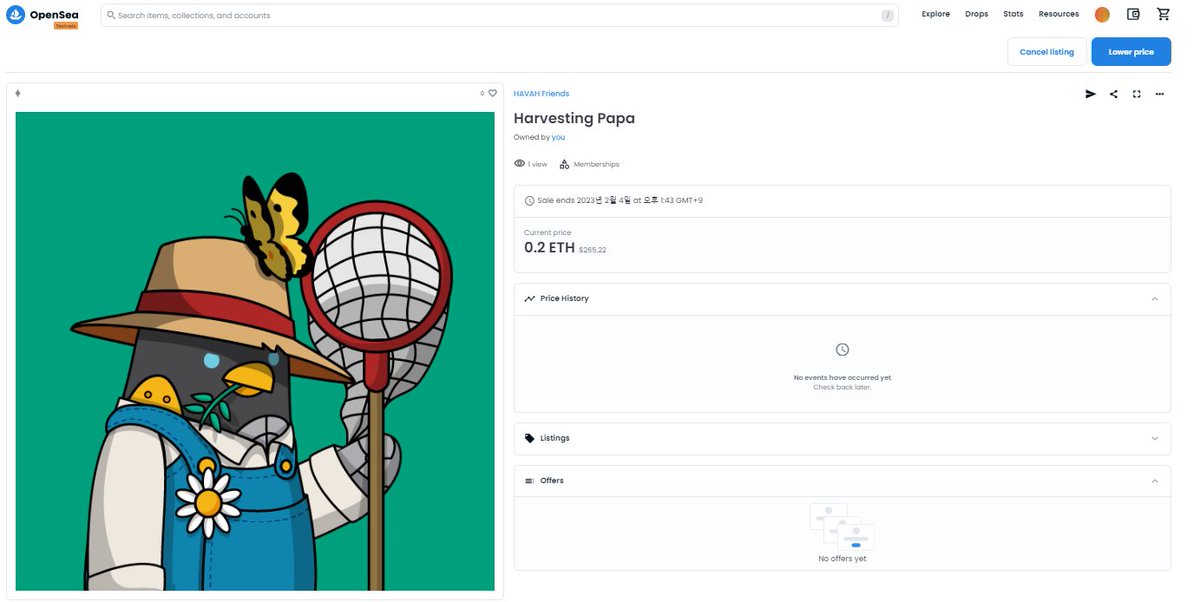This screenshot has width=1200, height=602.
Task: Open the Harvesting Papa NFT image
Action: (x=255, y=351)
